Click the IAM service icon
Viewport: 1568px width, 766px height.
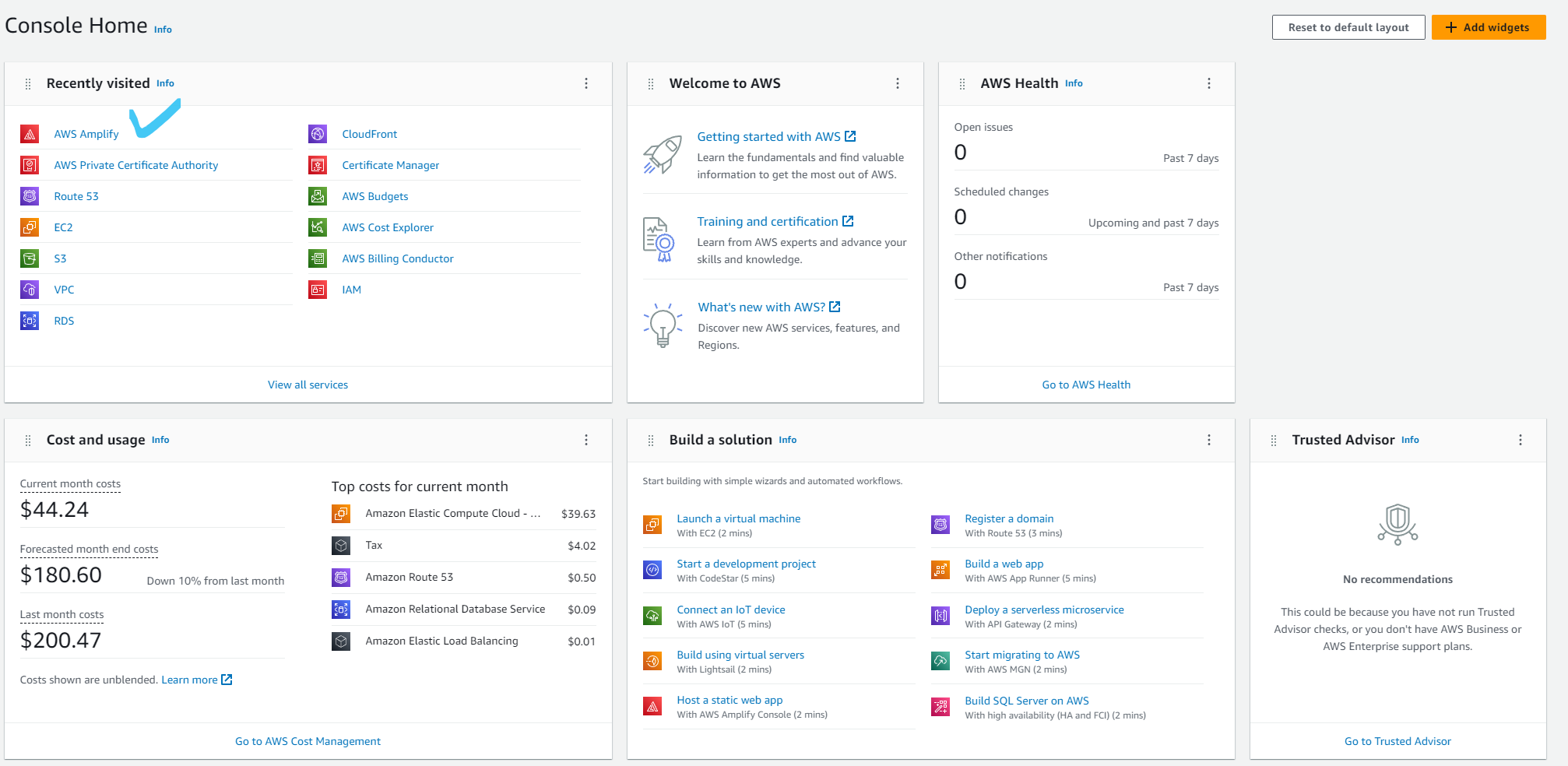tap(318, 290)
